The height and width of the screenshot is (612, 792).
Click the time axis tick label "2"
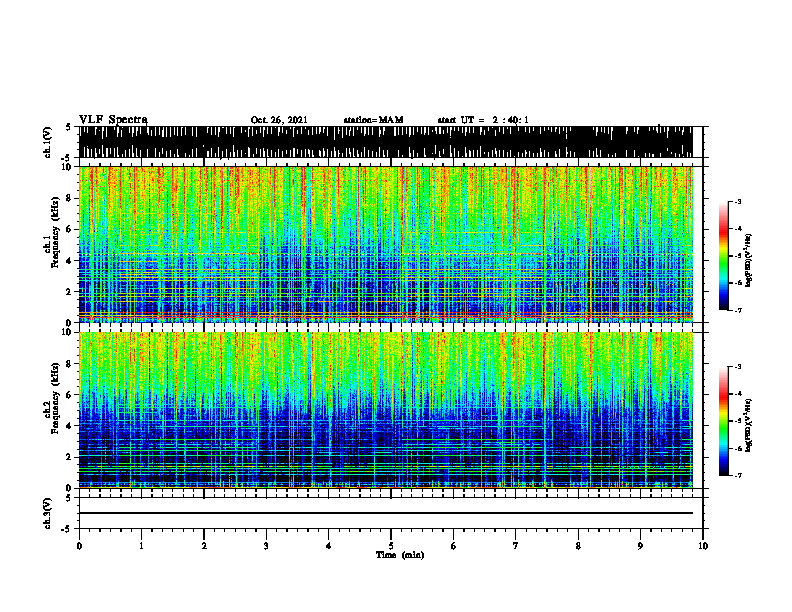pos(204,546)
